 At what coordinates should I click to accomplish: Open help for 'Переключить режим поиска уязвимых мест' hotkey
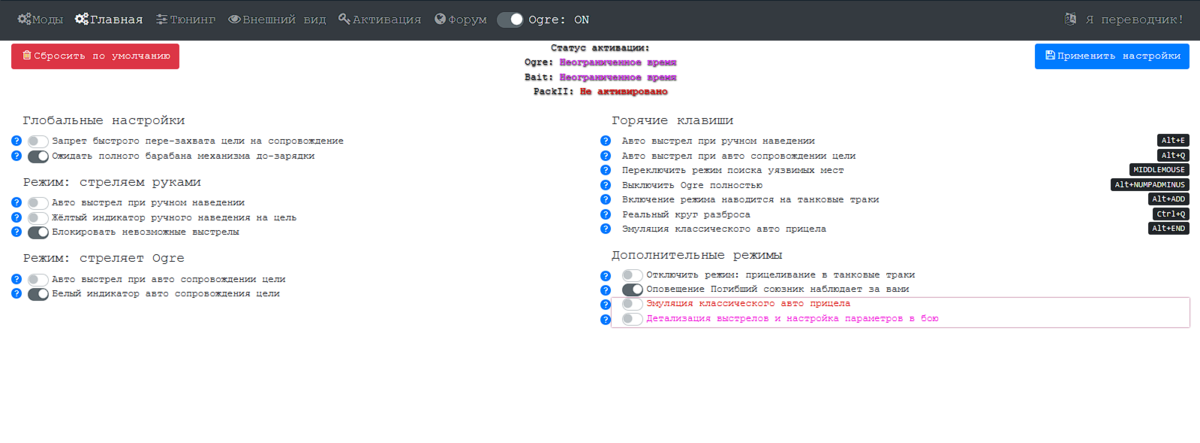(x=605, y=171)
